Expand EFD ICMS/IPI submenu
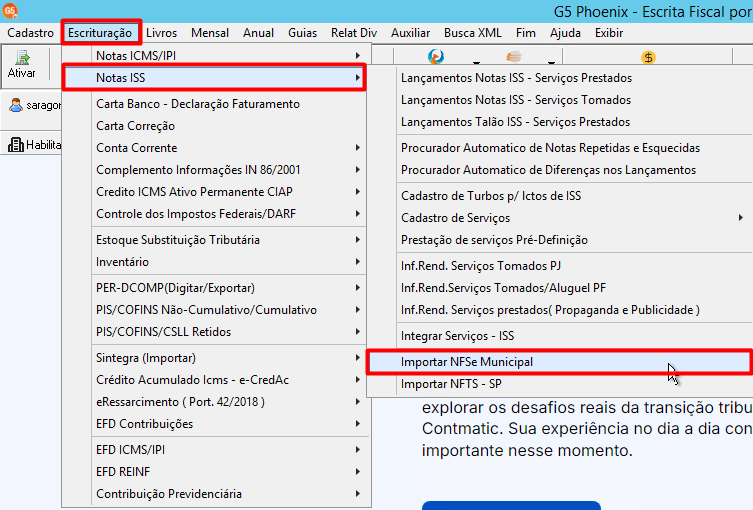The width and height of the screenshot is (753, 510). coord(214,450)
